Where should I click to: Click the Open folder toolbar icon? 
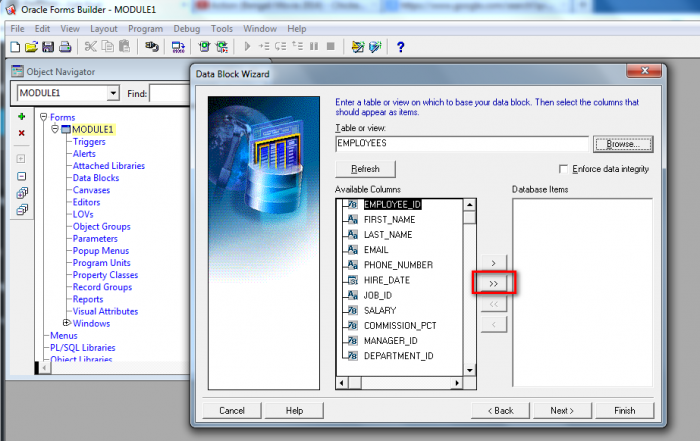click(x=32, y=47)
